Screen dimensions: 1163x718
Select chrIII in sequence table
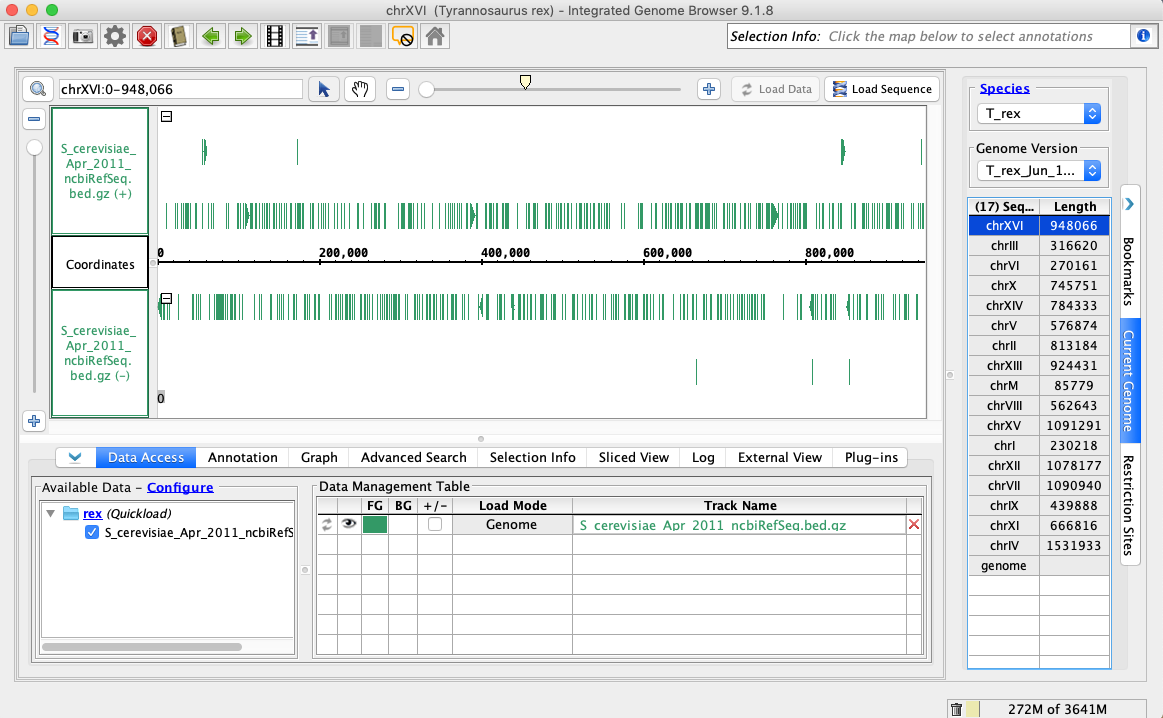[x=1004, y=246]
